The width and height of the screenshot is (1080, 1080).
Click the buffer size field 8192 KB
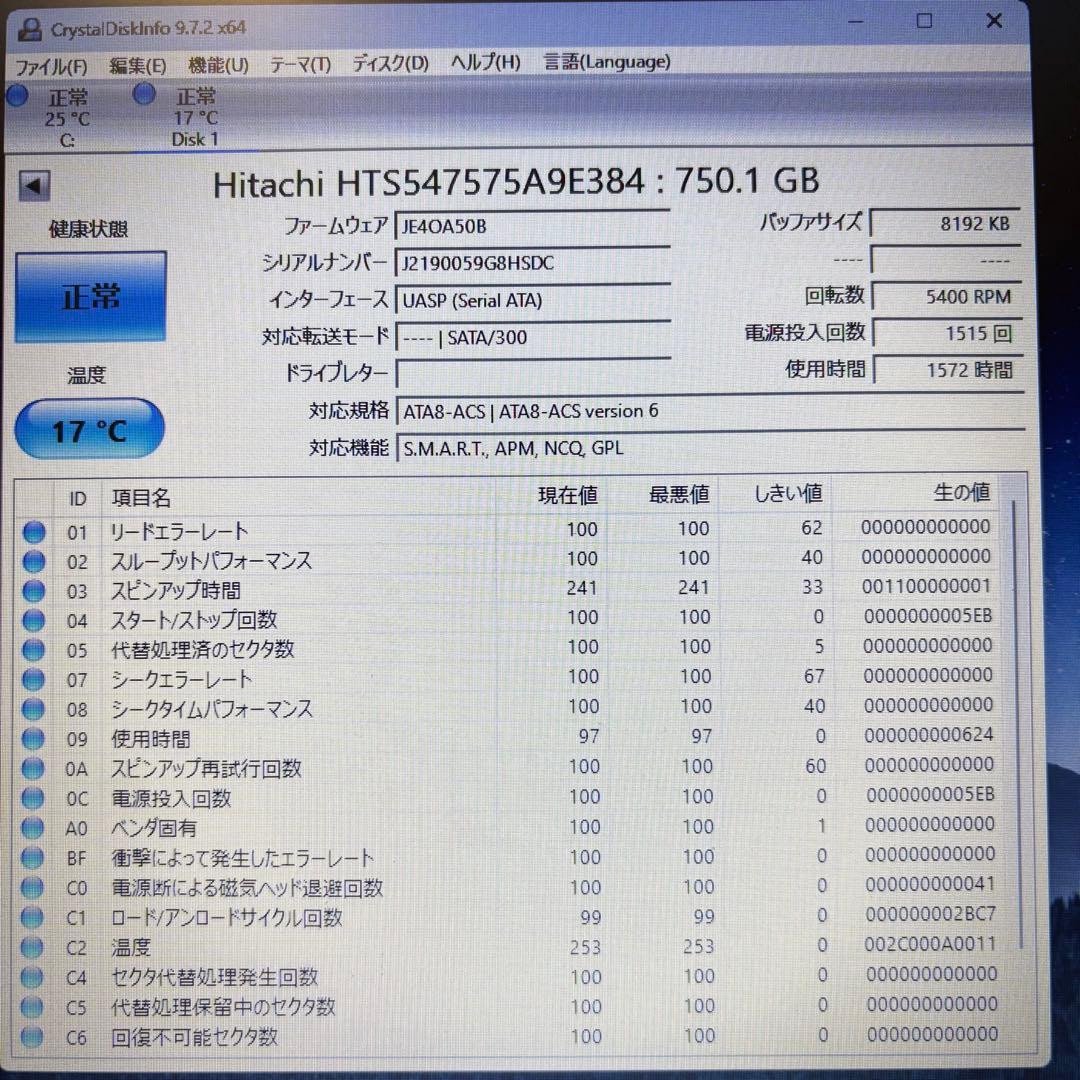[x=945, y=223]
